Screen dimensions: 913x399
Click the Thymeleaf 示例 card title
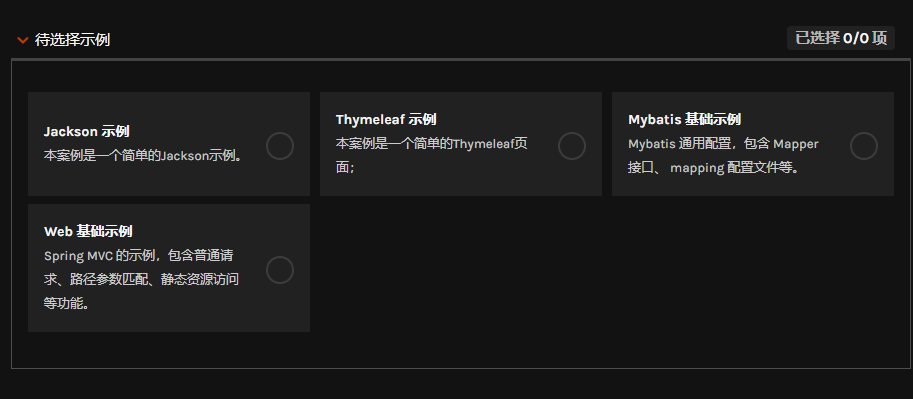pos(386,119)
